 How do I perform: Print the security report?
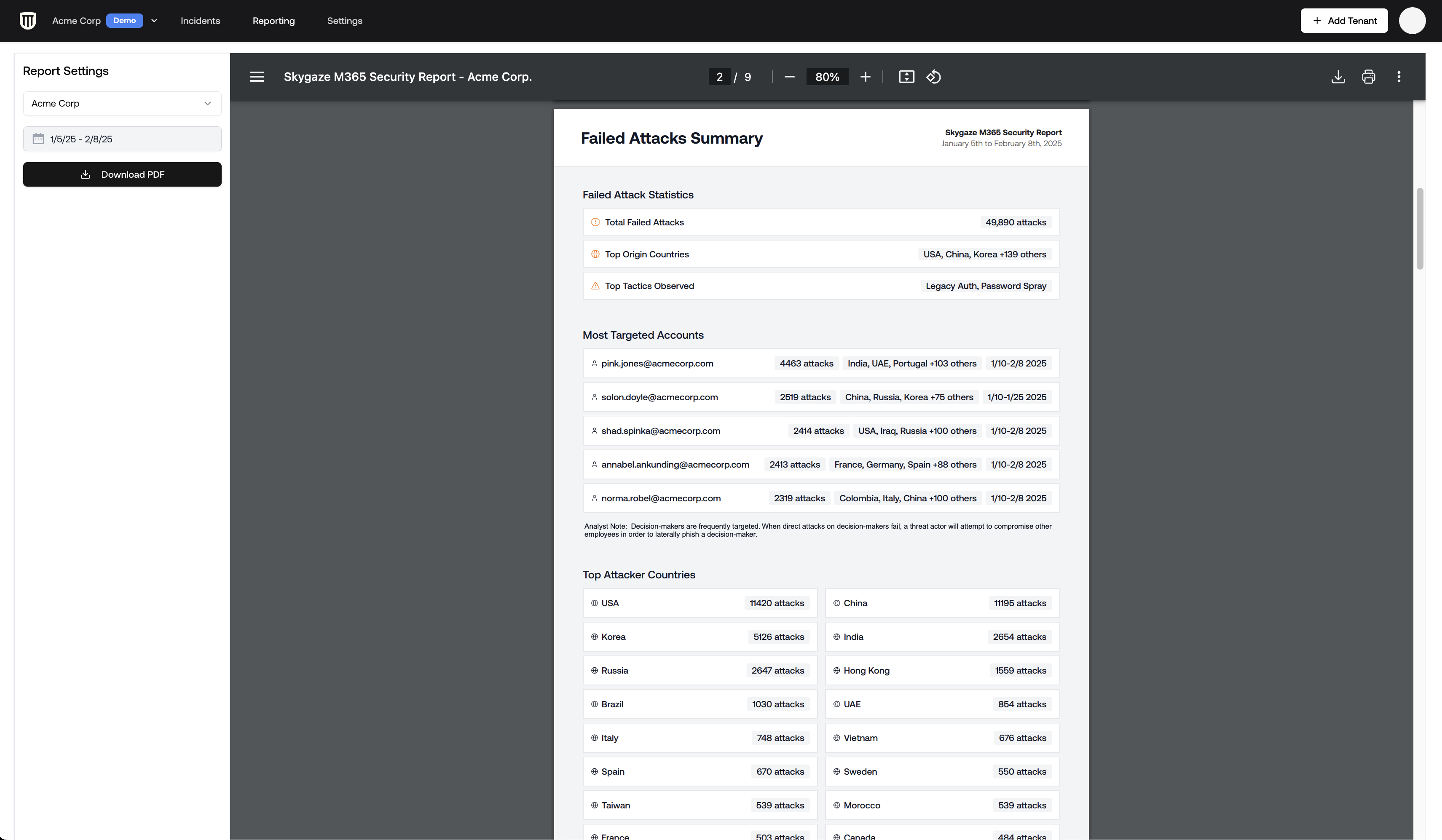click(x=1368, y=77)
